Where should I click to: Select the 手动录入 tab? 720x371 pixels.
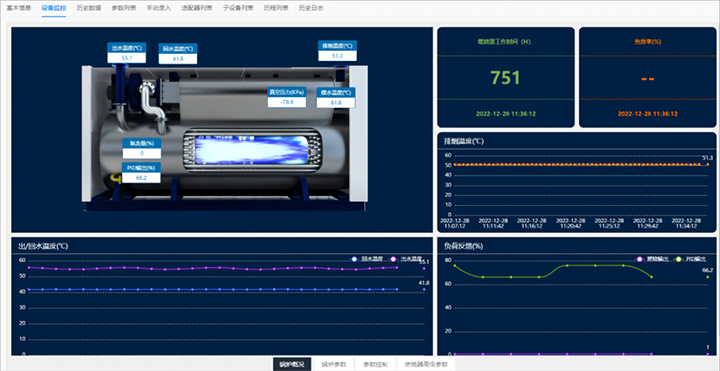(159, 8)
